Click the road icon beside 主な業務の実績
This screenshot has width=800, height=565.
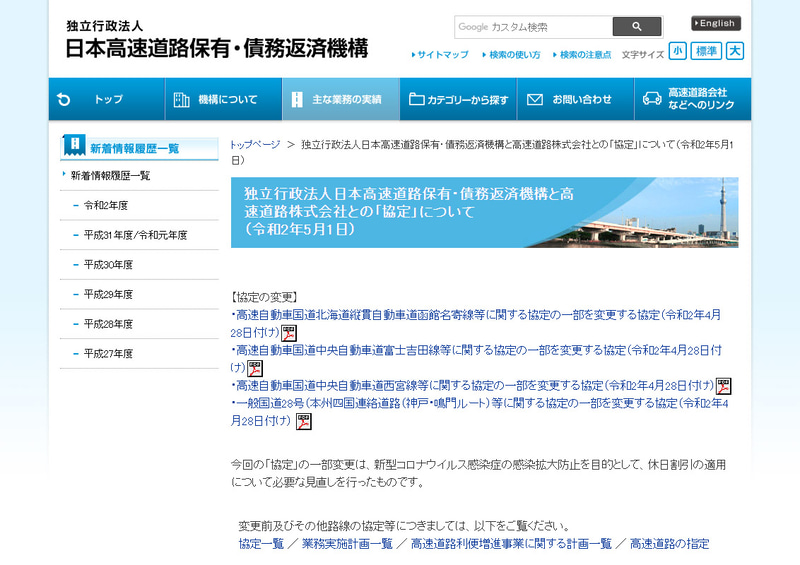pos(297,100)
